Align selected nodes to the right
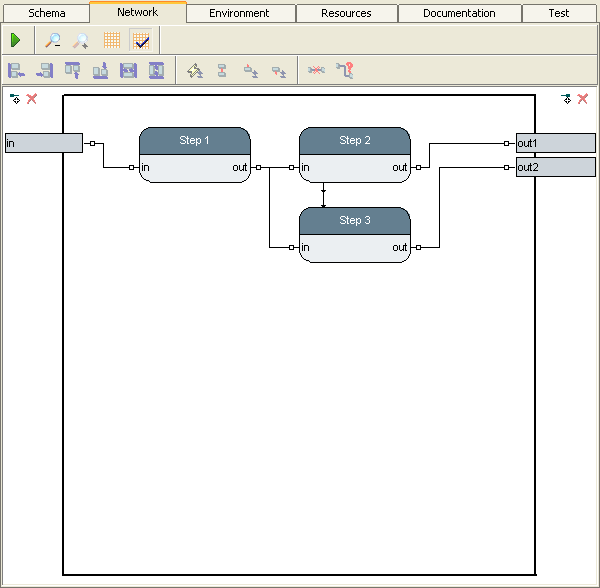Viewport: 600px width, 588px height. coord(44,71)
